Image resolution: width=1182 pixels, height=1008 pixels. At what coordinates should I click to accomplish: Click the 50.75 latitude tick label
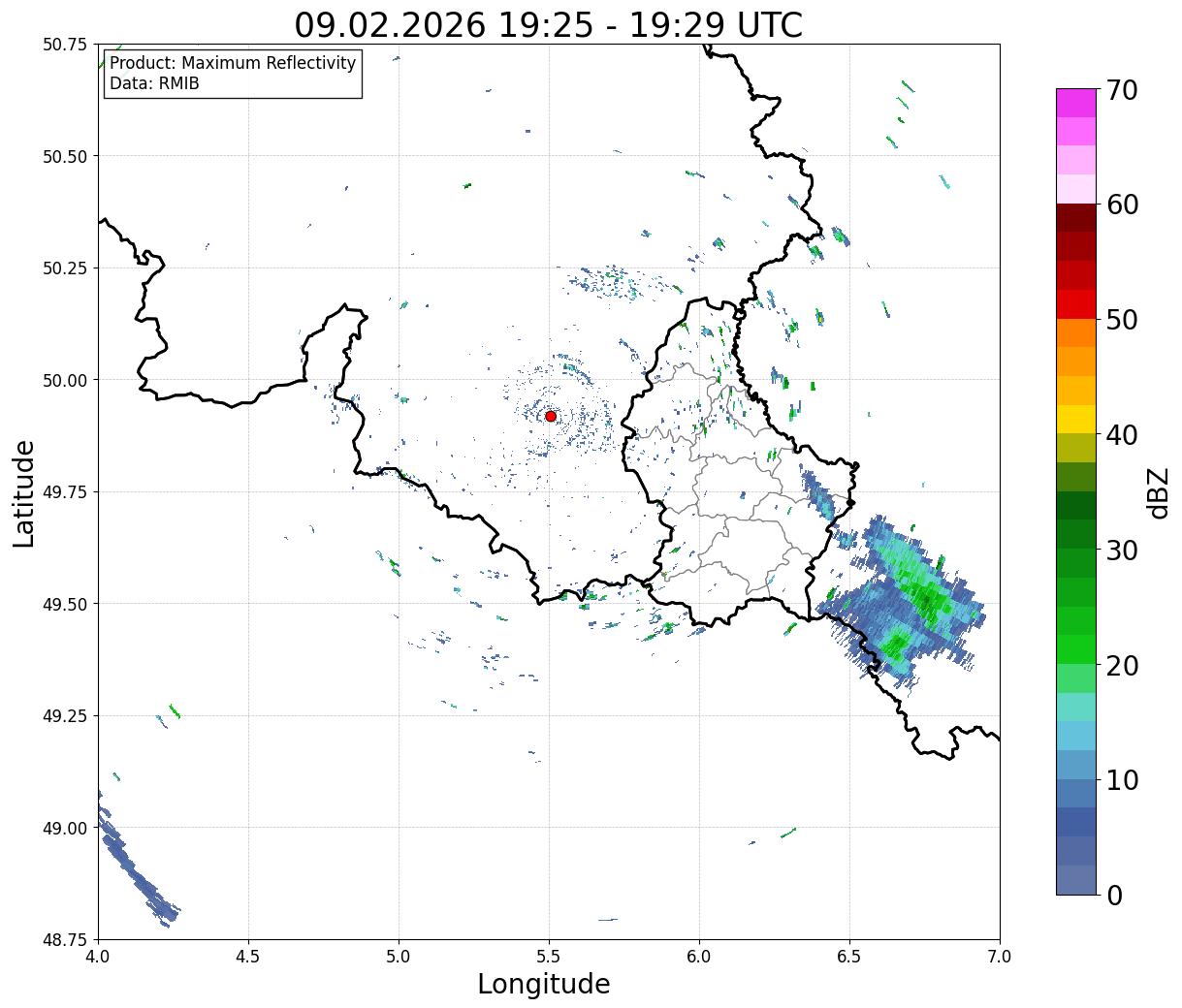coord(65,45)
